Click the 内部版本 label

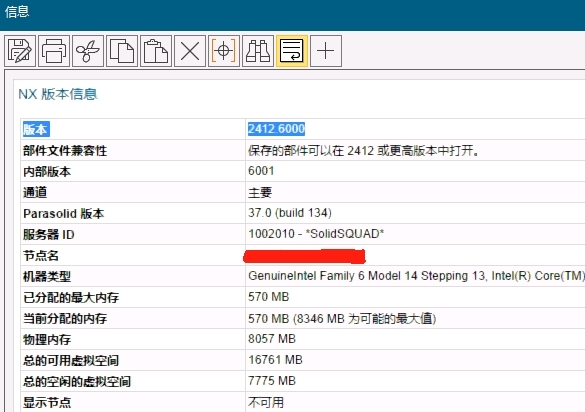[x=47, y=172]
